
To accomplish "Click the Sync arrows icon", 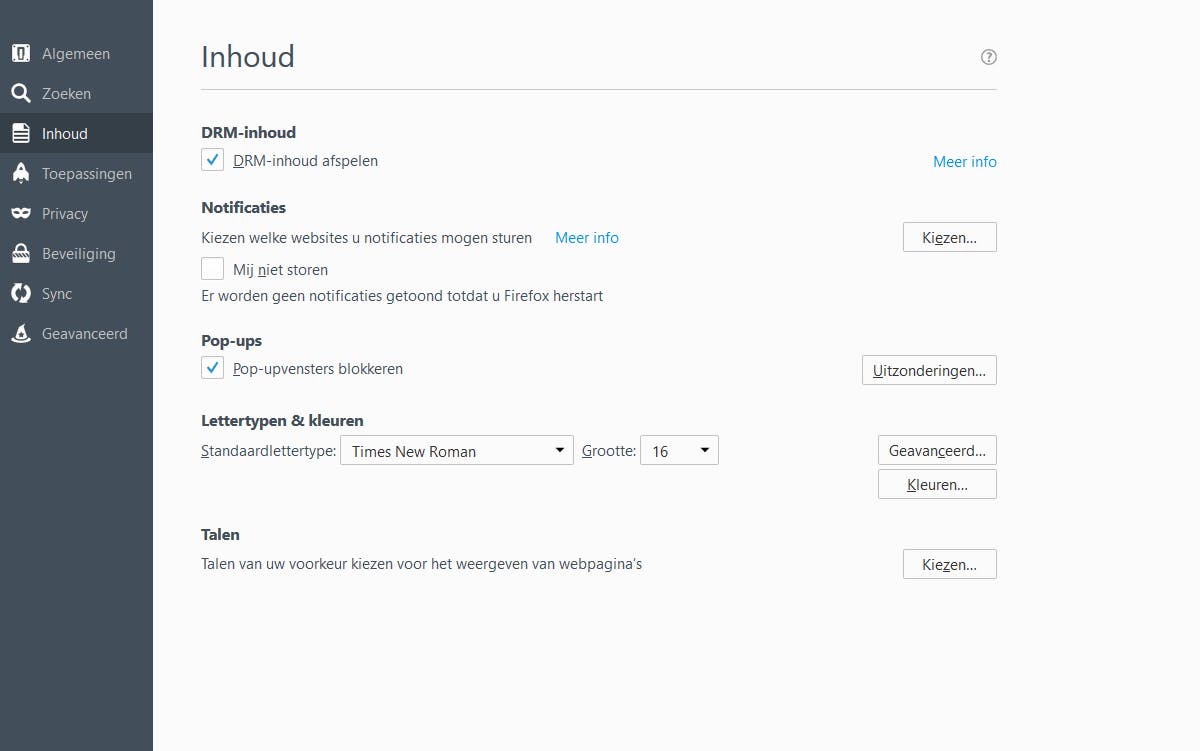I will coord(20,293).
